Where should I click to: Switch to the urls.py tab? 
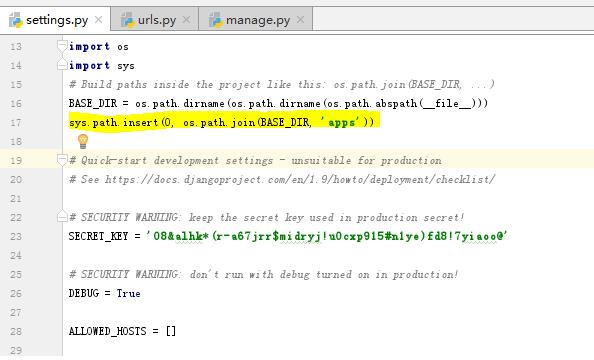click(x=155, y=20)
